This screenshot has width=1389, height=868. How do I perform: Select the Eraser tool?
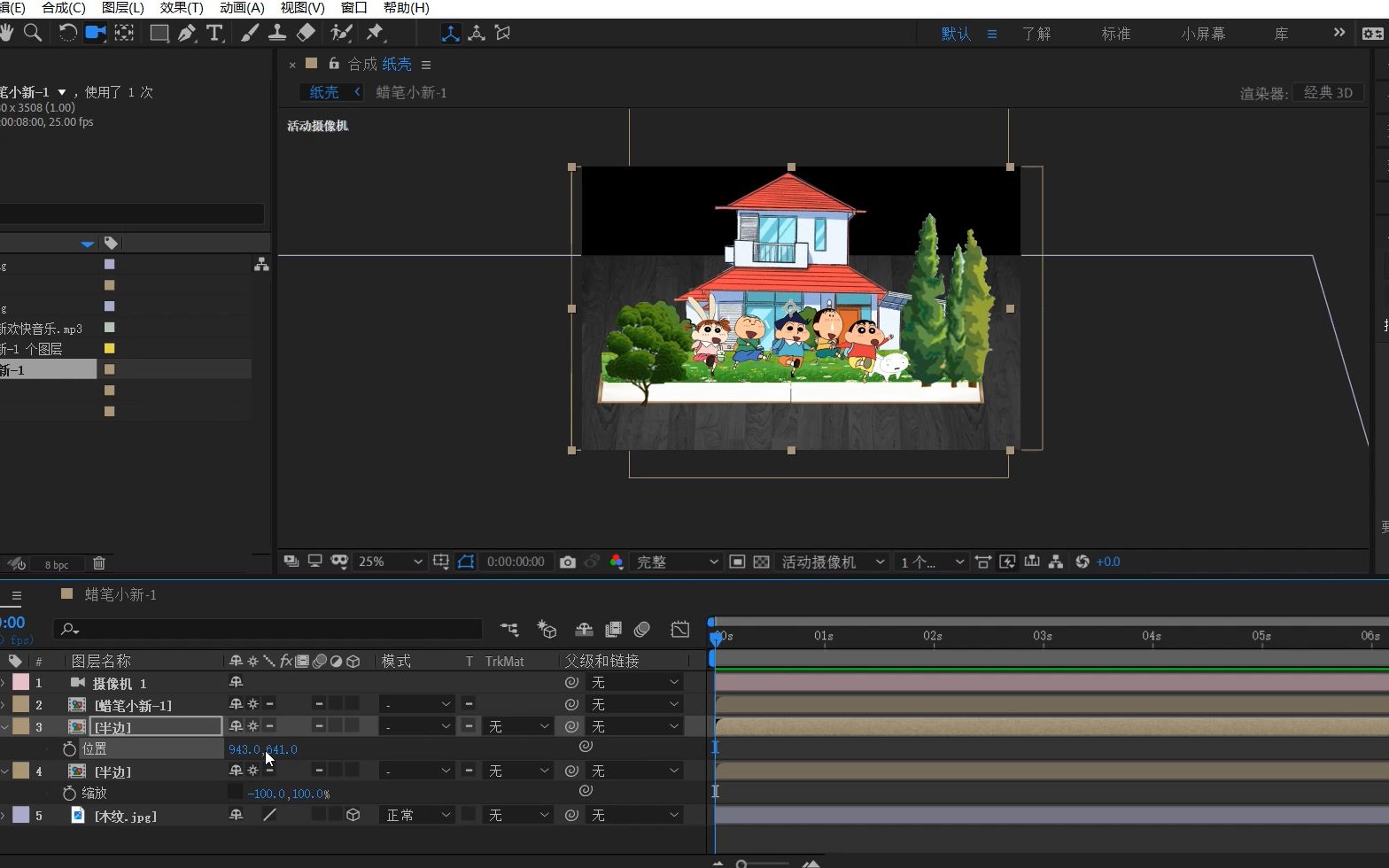306,33
